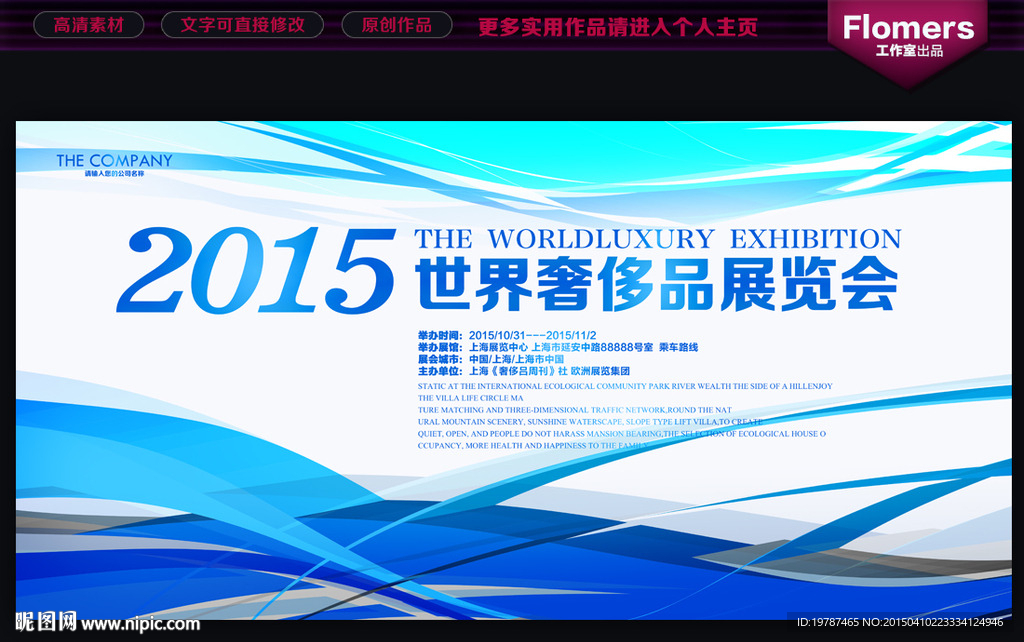Click the 更多实用作品请进入个人主页 text
This screenshot has width=1024, height=642.
point(618,27)
